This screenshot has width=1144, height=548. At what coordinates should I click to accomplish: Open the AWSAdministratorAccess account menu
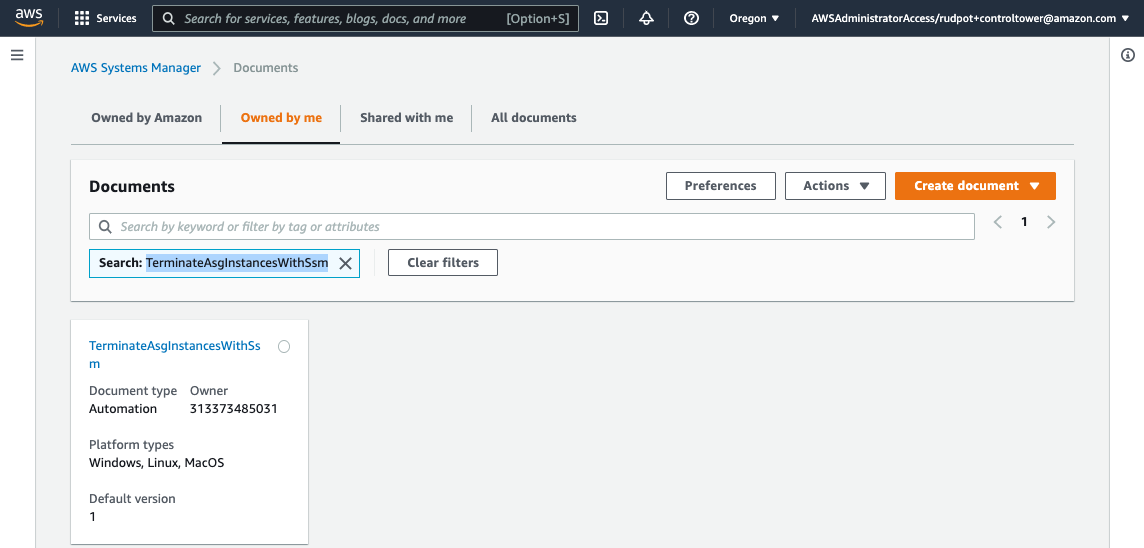970,18
